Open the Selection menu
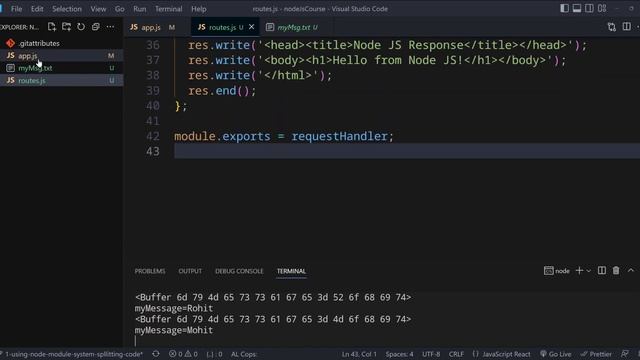The width and height of the screenshot is (640, 360). pos(67,9)
